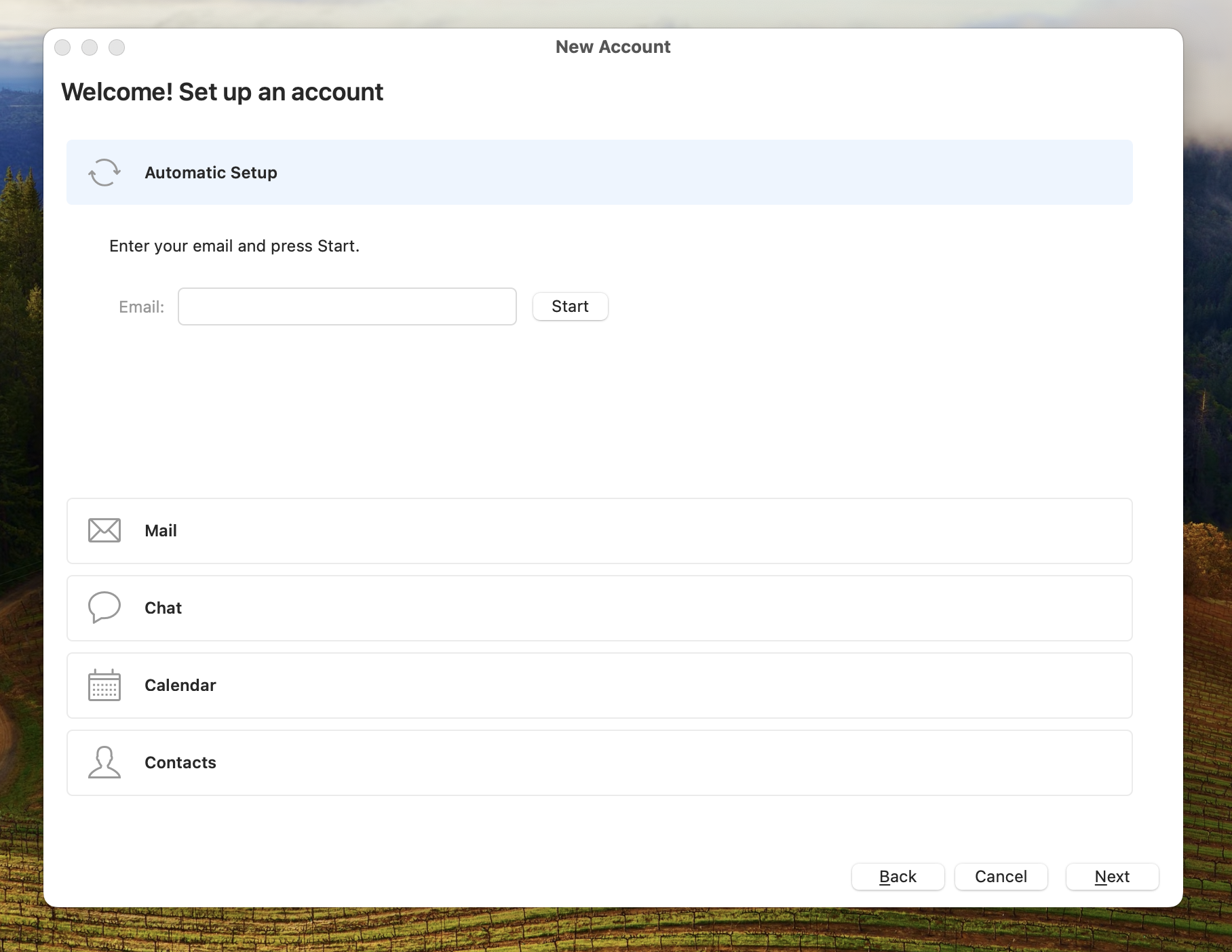Click the "Email:" field label
This screenshot has width=1232, height=952.
(141, 307)
